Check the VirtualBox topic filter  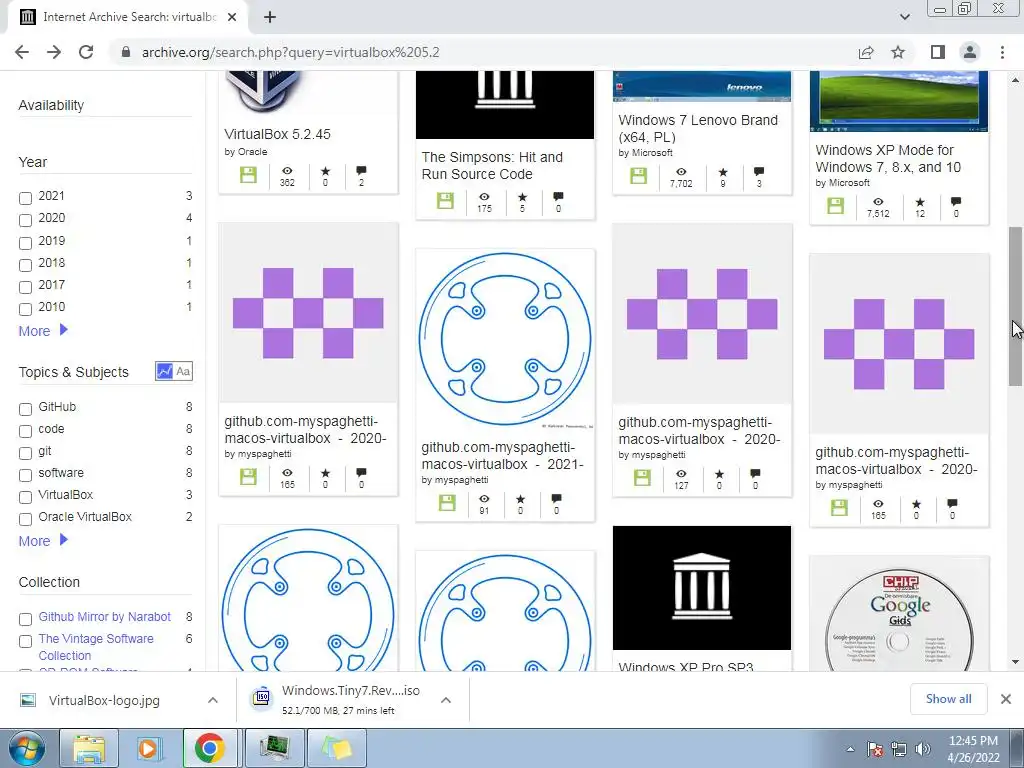25,497
